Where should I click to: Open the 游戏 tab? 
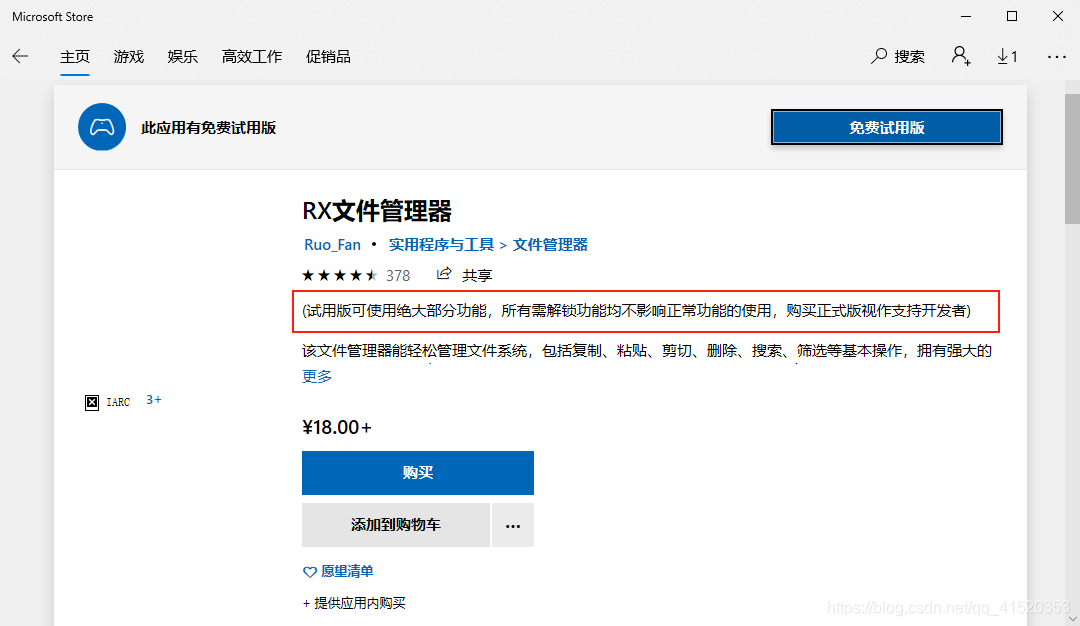129,57
